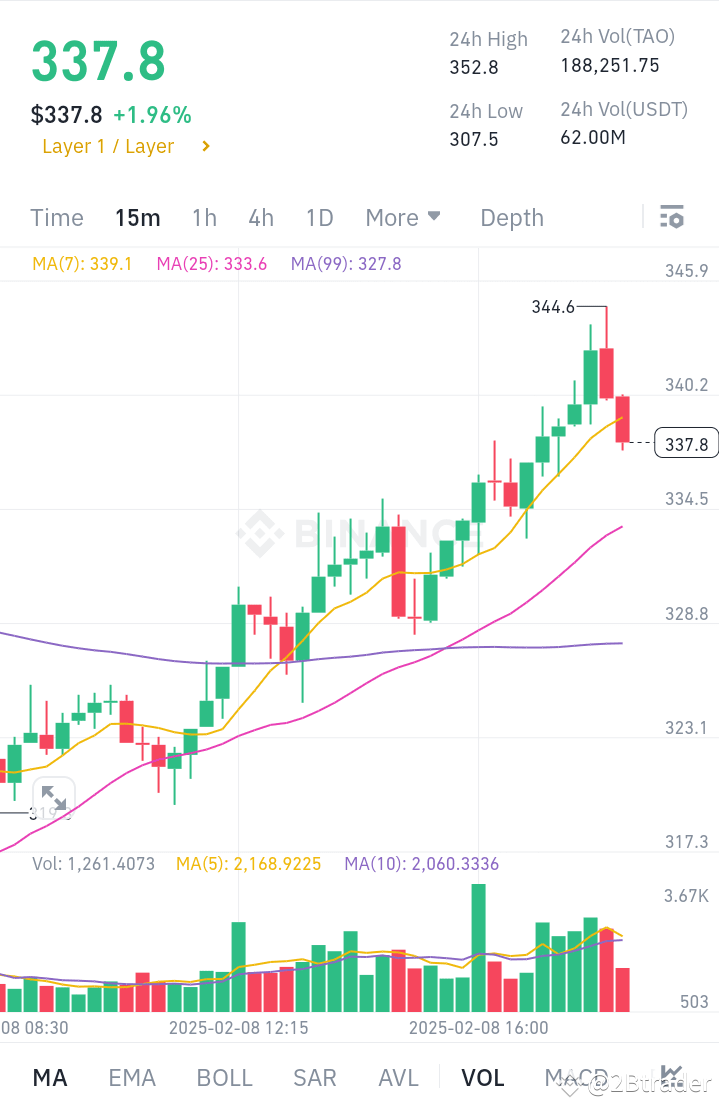
Task: Click the MA(7): 339.1 label
Action: point(82,264)
